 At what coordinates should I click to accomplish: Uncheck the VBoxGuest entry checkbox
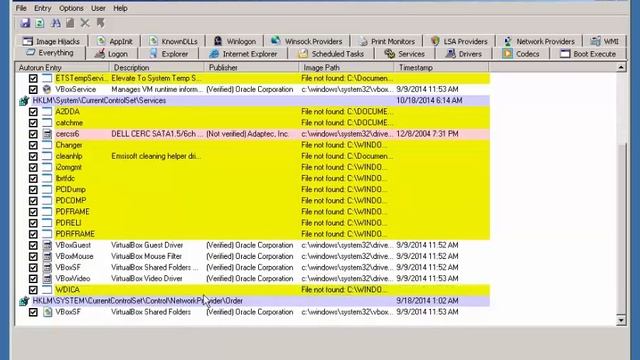(x=33, y=245)
